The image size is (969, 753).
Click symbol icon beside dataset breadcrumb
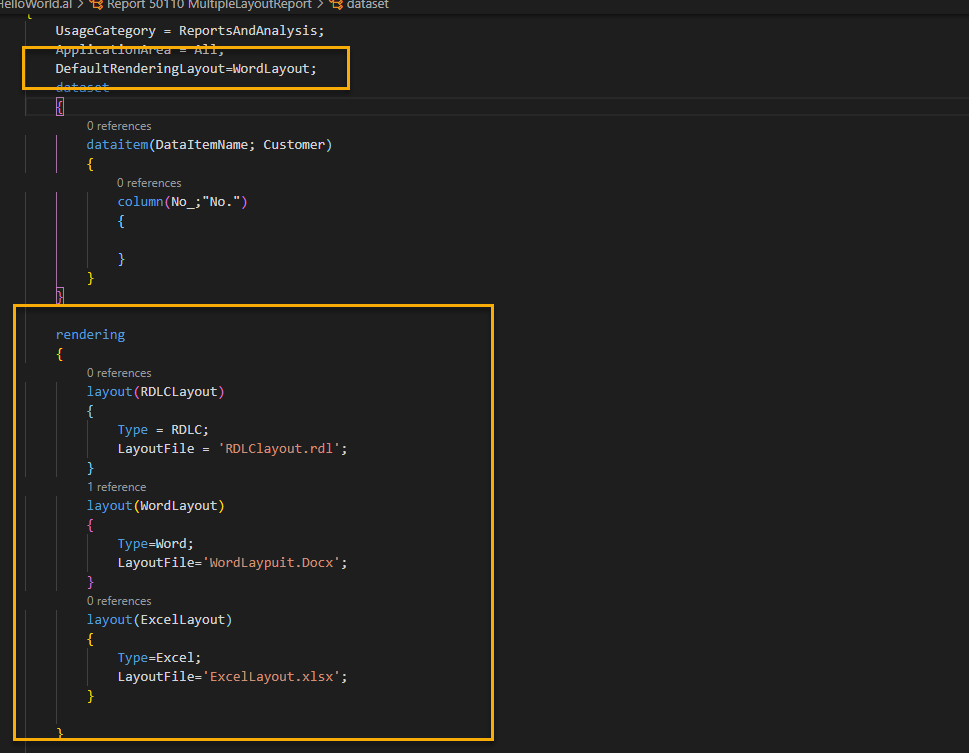(x=336, y=5)
